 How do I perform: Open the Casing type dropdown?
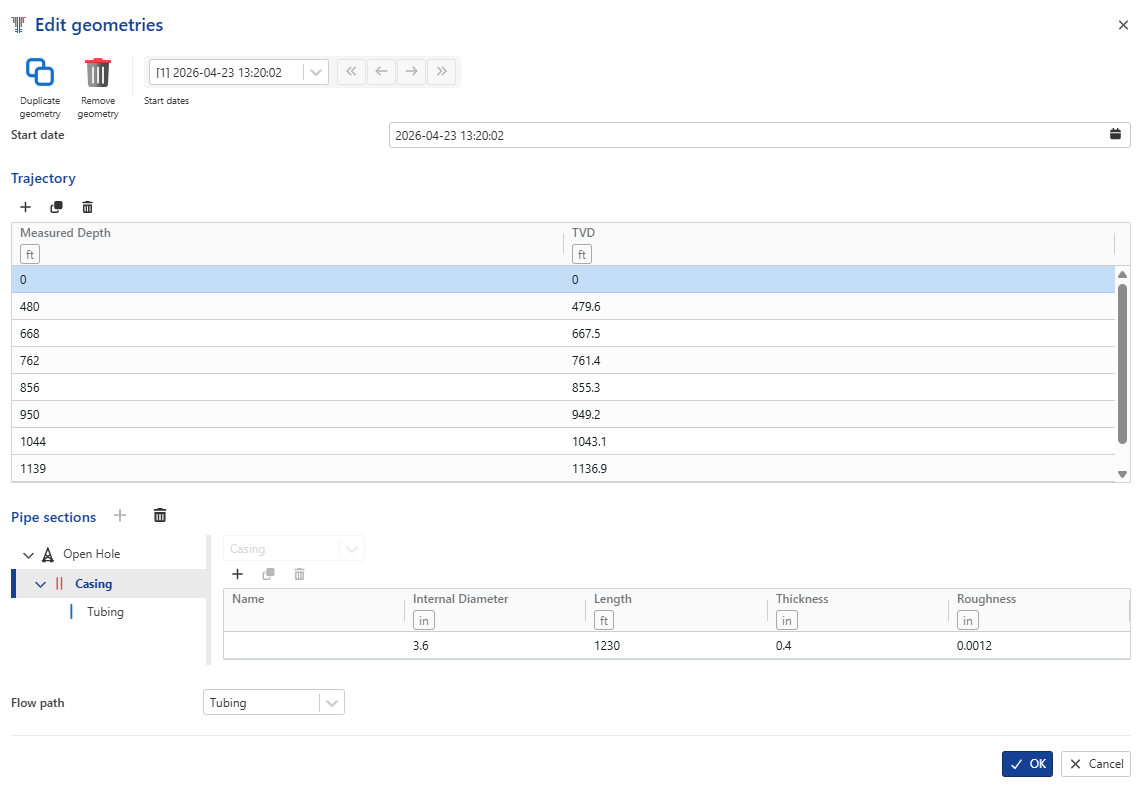pos(352,549)
